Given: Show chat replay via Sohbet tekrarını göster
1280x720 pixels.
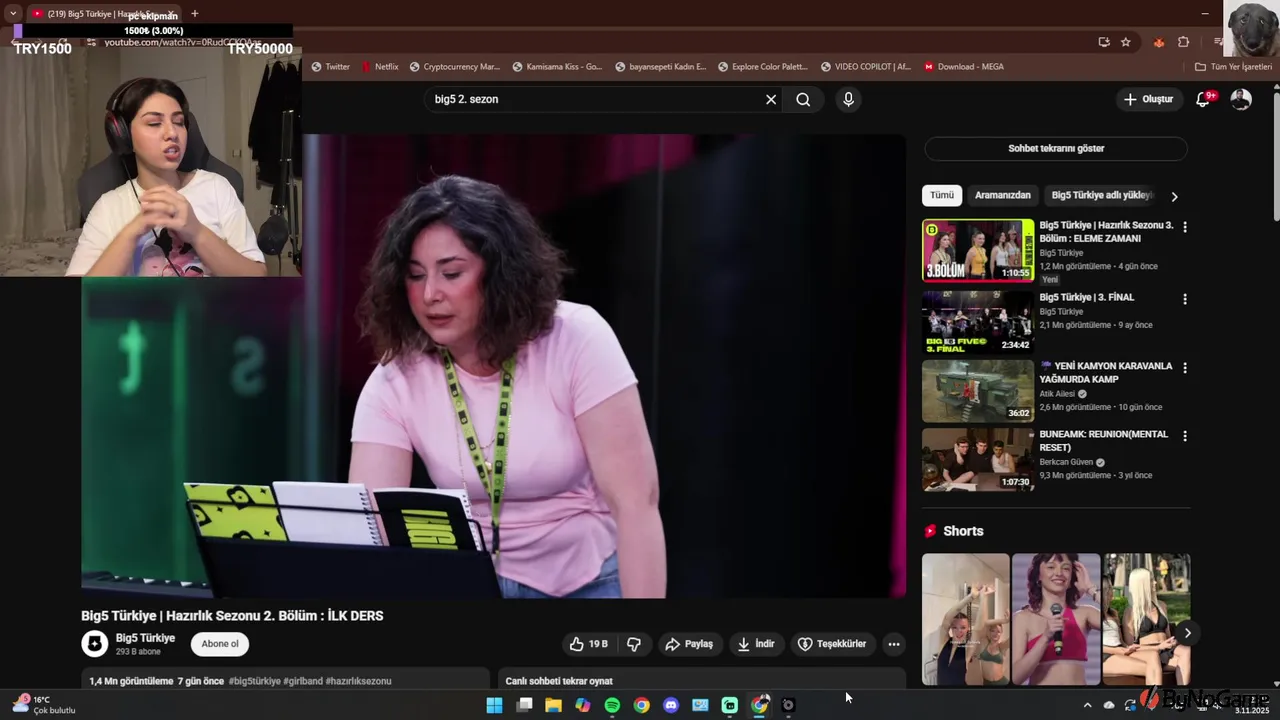Looking at the screenshot, I should click(x=1056, y=148).
